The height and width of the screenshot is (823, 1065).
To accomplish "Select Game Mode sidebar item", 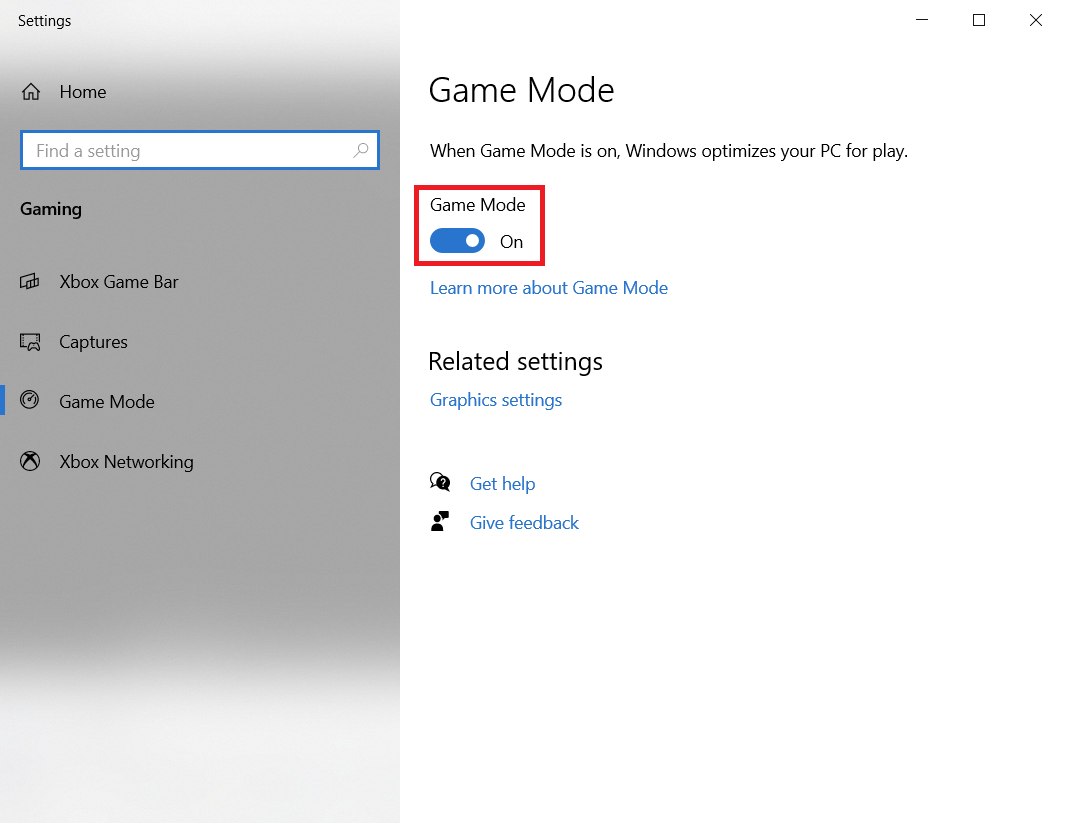I will pos(107,401).
